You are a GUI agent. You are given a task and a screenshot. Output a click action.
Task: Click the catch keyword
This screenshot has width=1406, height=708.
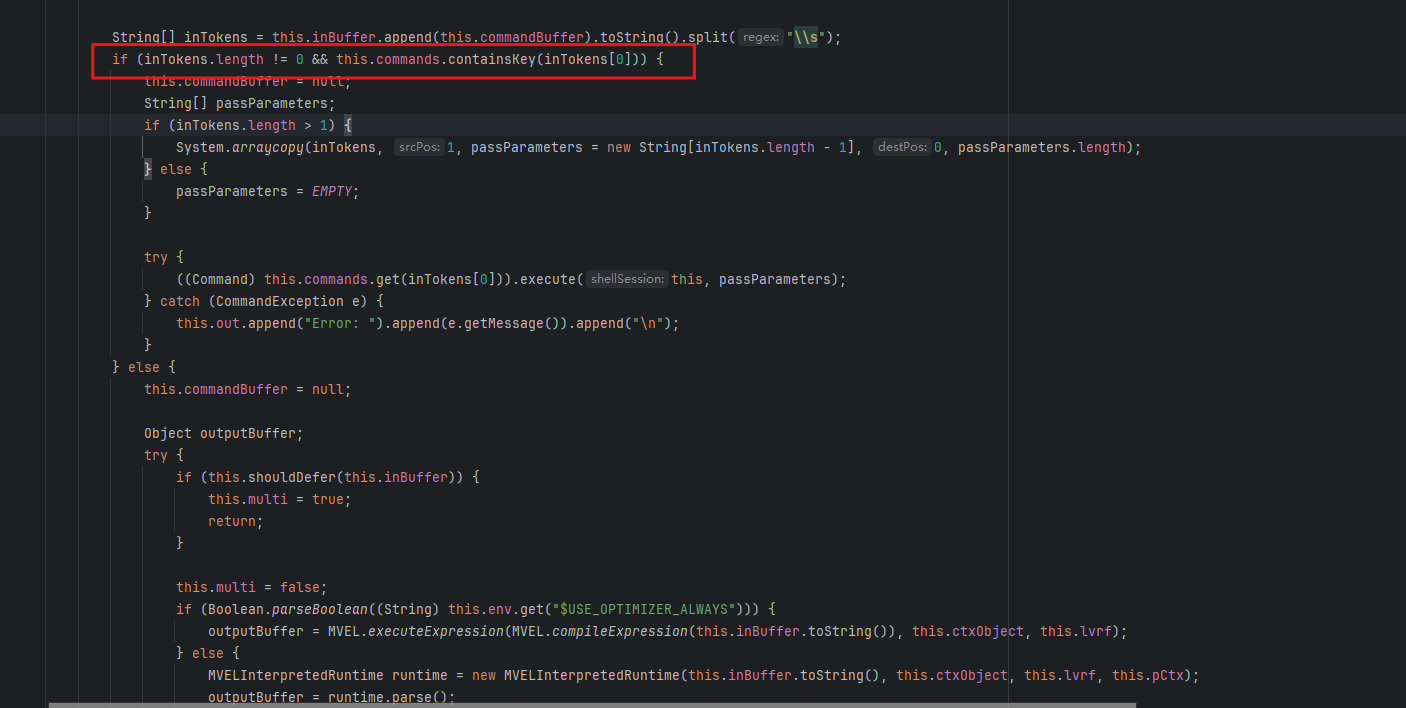pos(180,301)
